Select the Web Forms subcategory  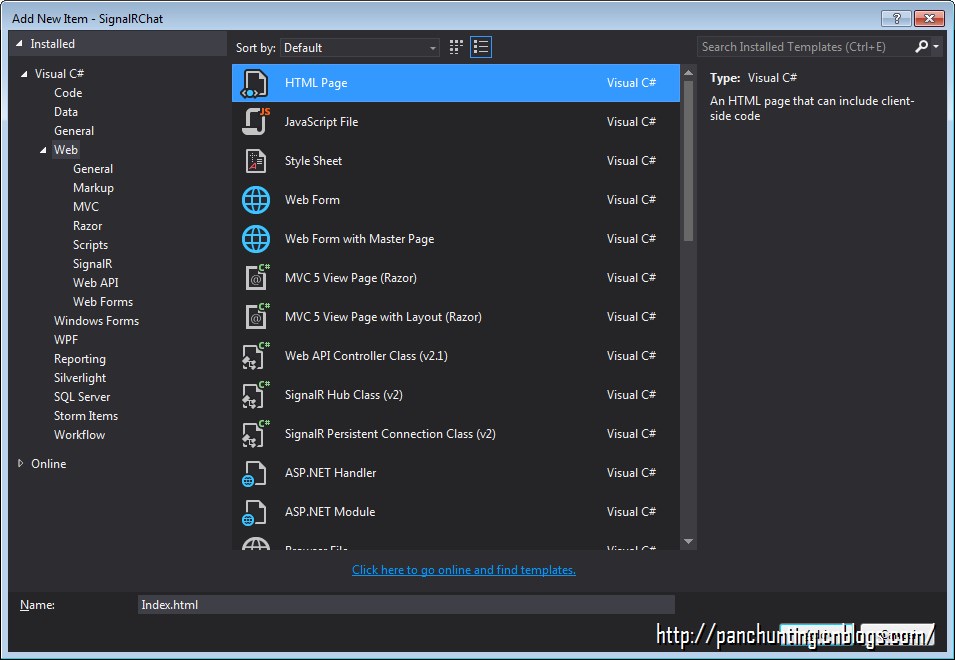(103, 301)
